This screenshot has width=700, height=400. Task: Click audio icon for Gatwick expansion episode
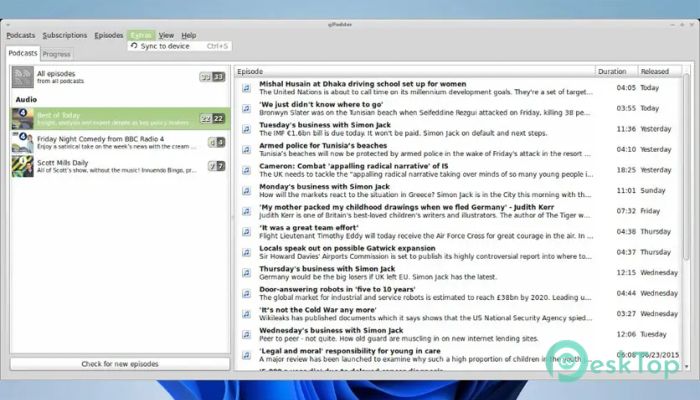246,252
